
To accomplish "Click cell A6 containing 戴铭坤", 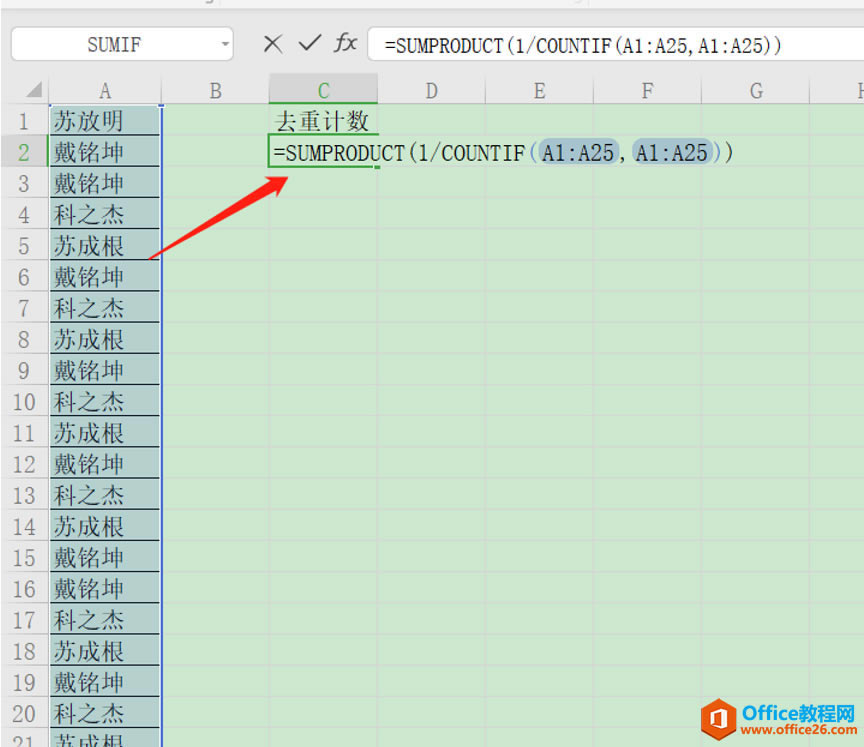I will [105, 277].
